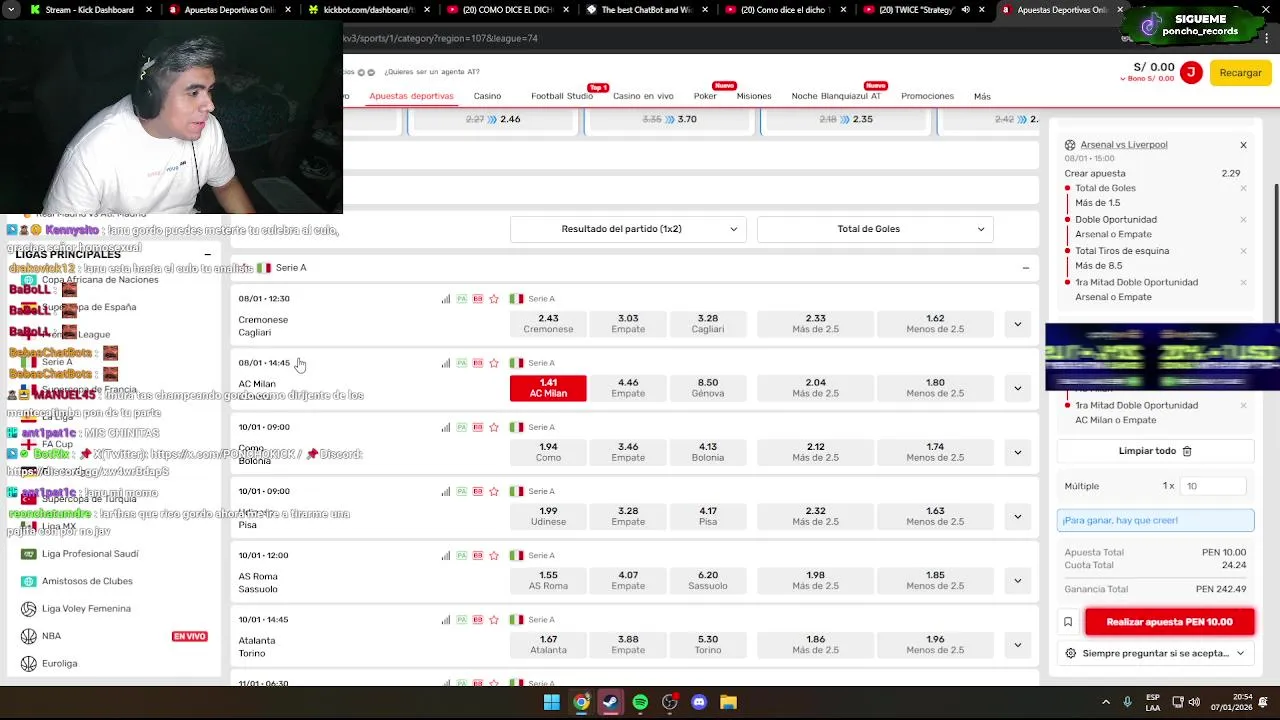Click PA badge on Atalanta vs Torino row
The image size is (1280, 720).
[462, 619]
